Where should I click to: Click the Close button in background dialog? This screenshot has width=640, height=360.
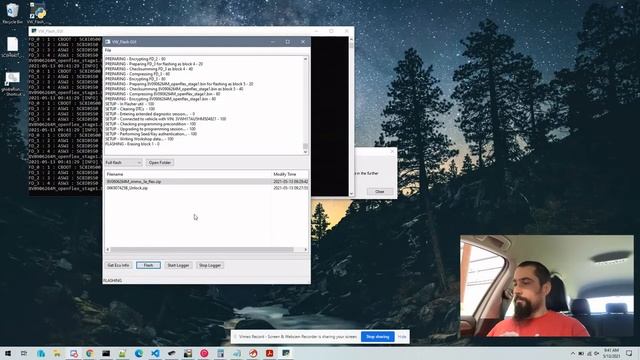(x=380, y=191)
